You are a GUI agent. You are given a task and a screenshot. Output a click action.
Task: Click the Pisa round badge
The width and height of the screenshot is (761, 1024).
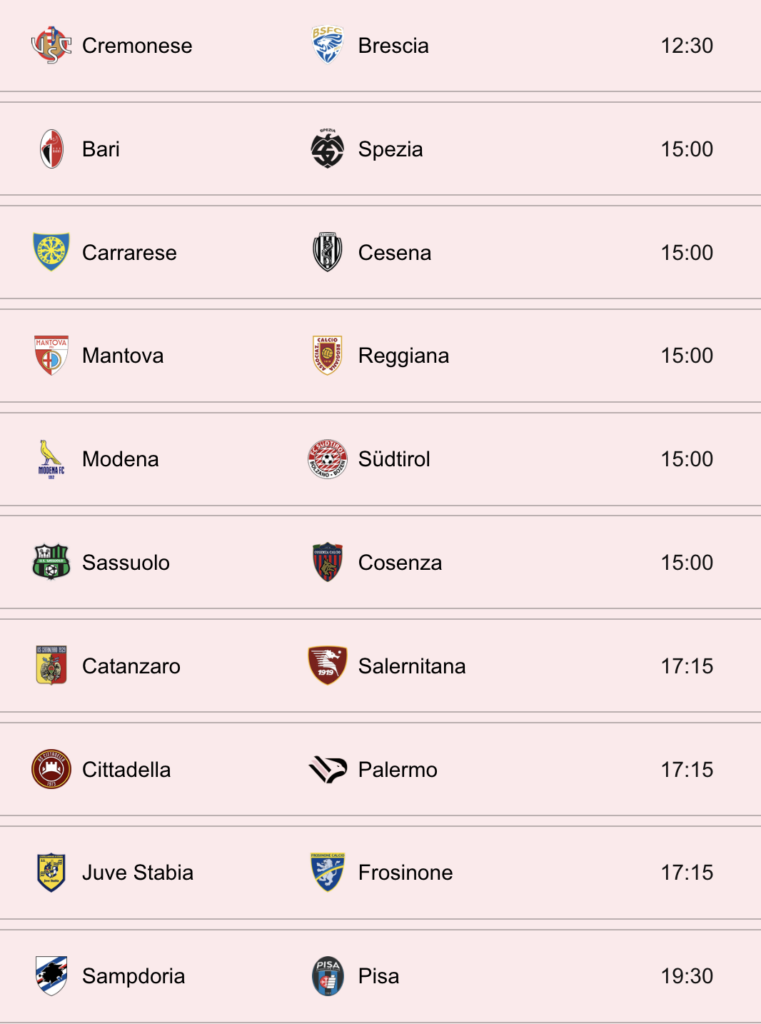click(327, 976)
